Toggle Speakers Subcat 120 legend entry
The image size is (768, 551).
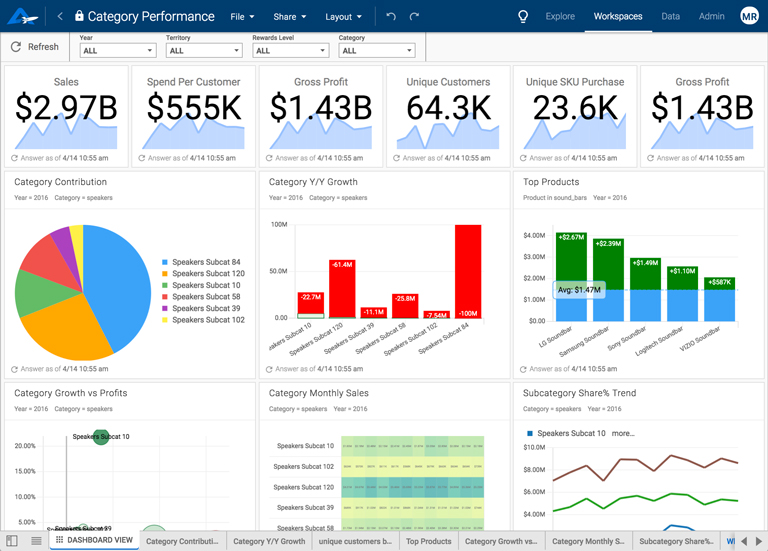203,273
